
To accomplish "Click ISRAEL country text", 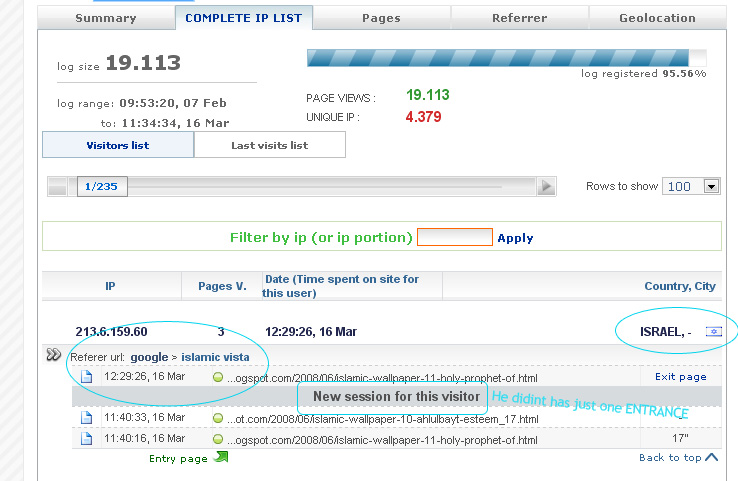I will (661, 332).
